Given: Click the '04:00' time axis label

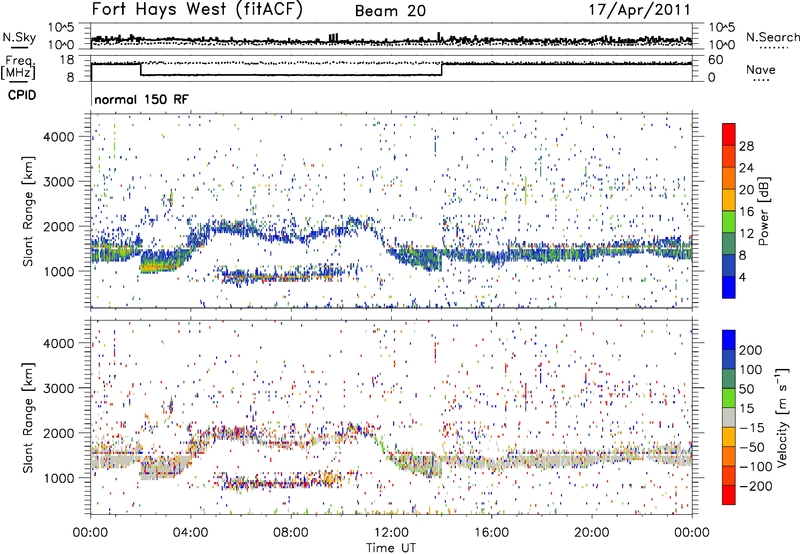Looking at the screenshot, I should (190, 533).
